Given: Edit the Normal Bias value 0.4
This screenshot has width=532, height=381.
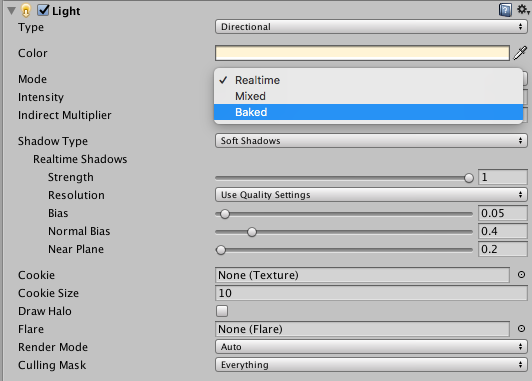Looking at the screenshot, I should click(502, 231).
